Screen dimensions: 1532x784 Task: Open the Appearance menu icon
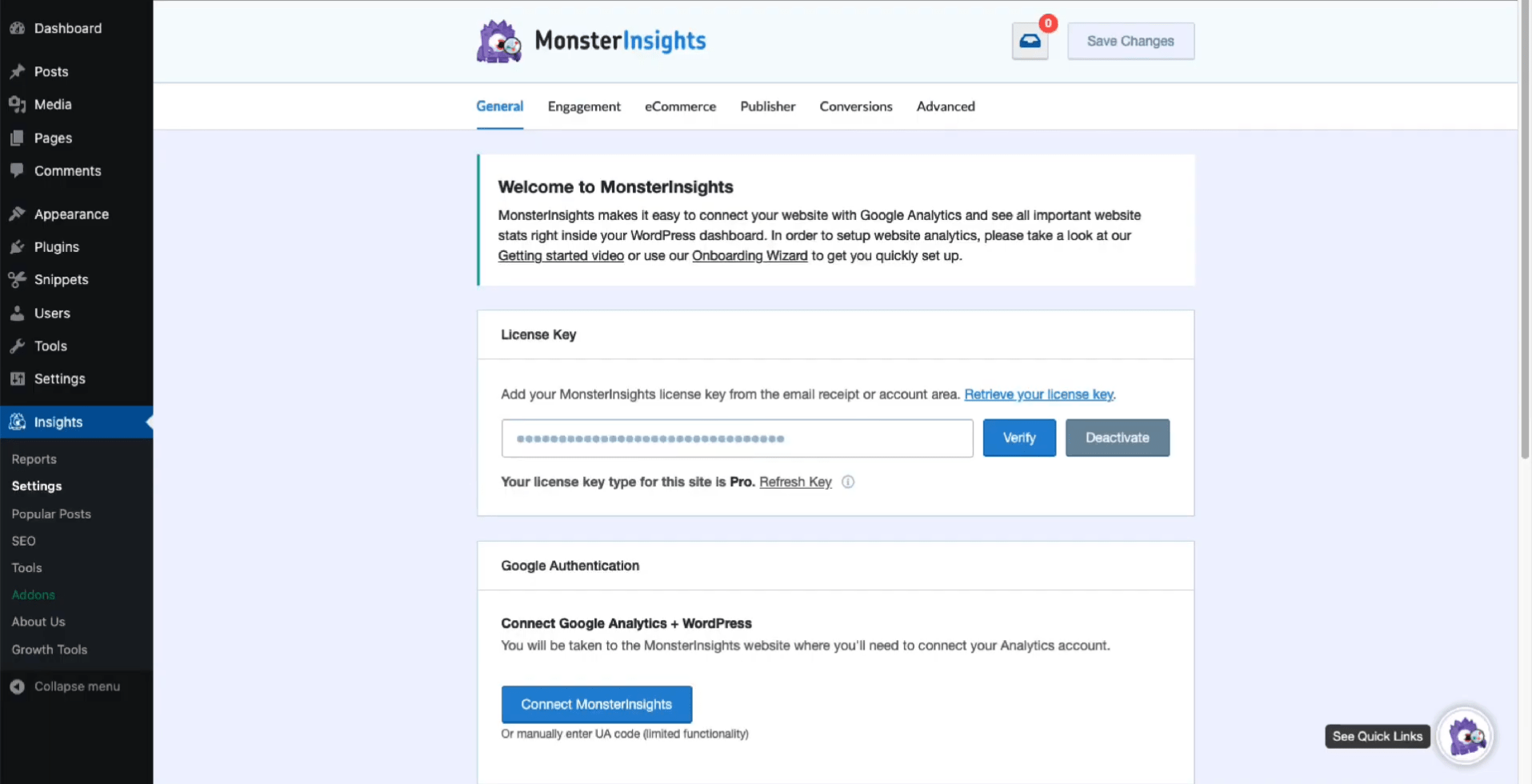[x=17, y=214]
